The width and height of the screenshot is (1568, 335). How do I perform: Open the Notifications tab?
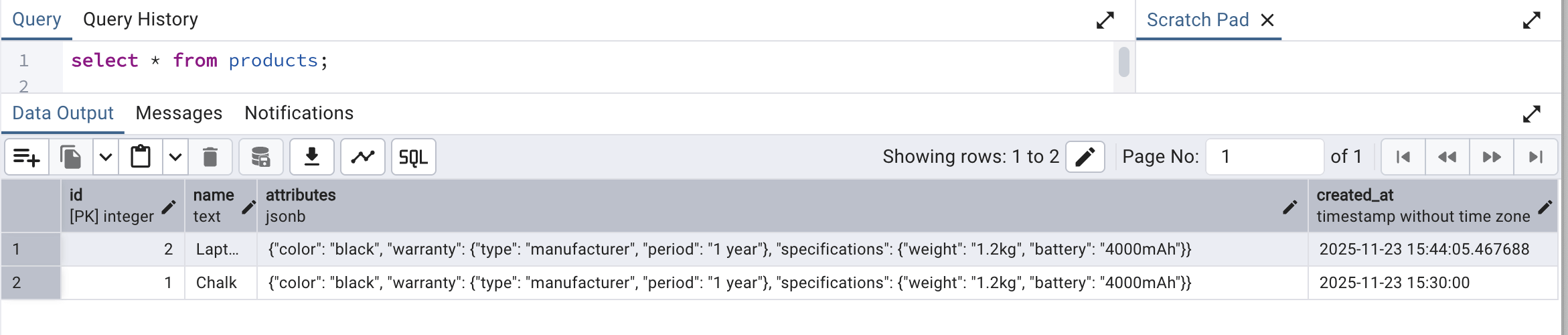[299, 113]
